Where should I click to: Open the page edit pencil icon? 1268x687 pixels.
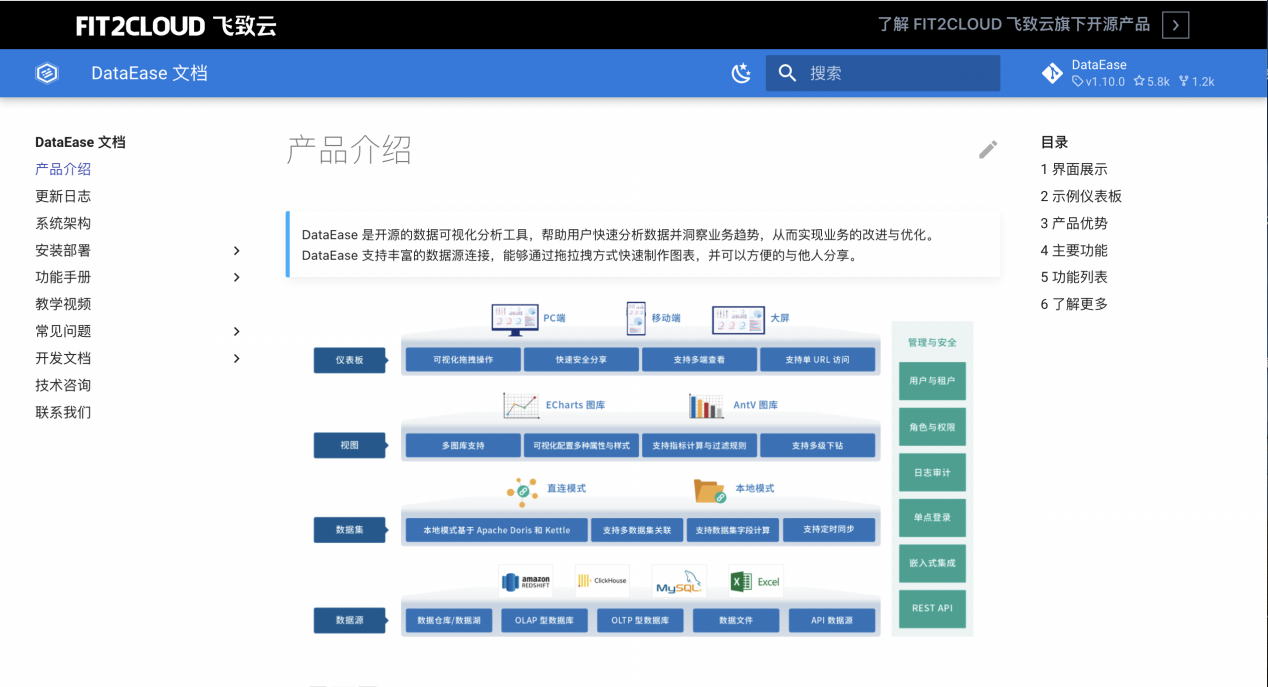click(988, 149)
